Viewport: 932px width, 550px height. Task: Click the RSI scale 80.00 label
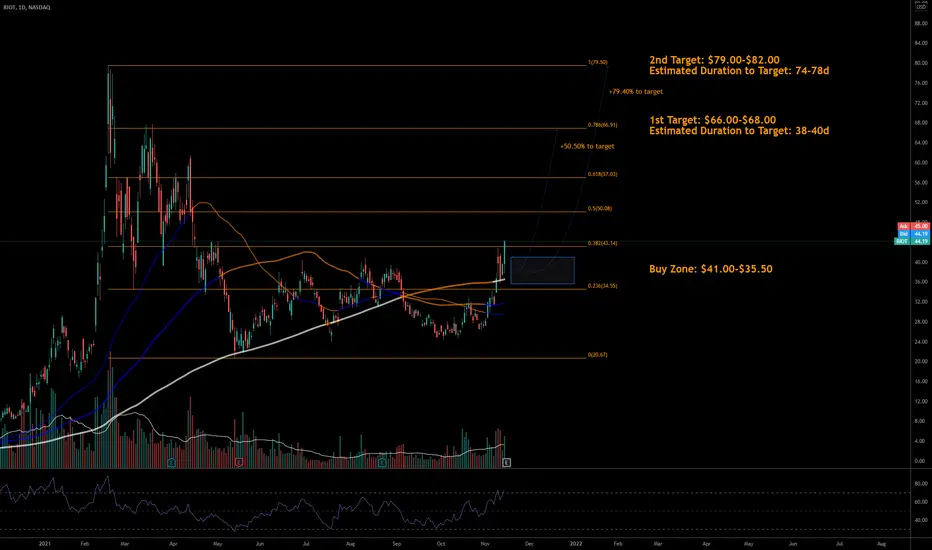click(921, 484)
